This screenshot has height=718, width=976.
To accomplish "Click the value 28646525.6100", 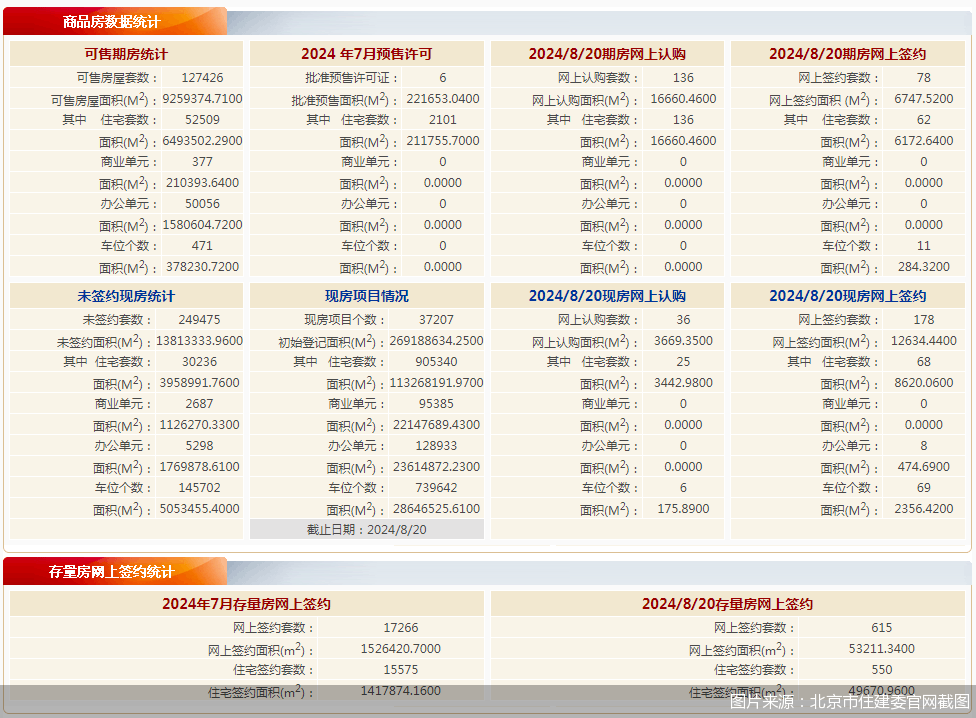I will 436,509.
